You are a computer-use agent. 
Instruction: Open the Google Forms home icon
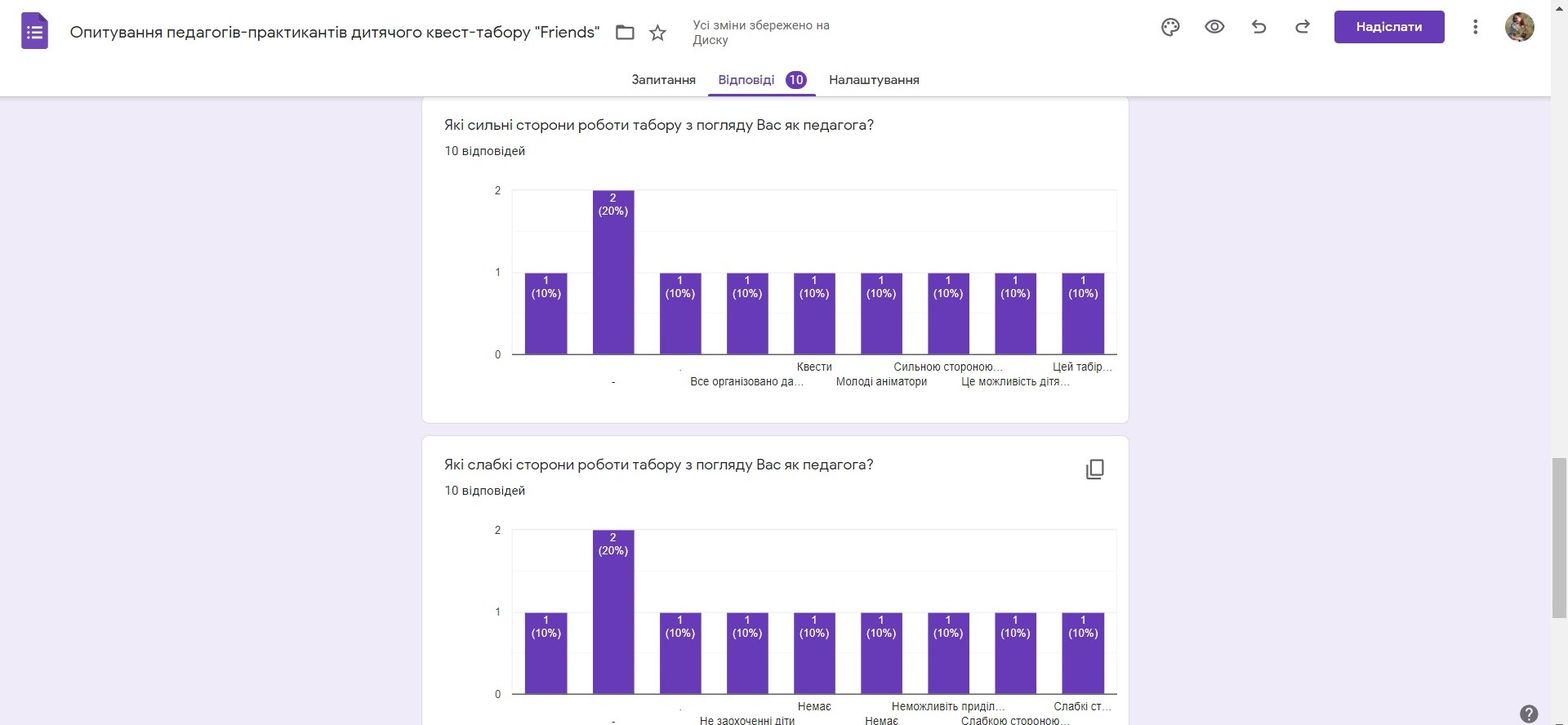[x=34, y=32]
